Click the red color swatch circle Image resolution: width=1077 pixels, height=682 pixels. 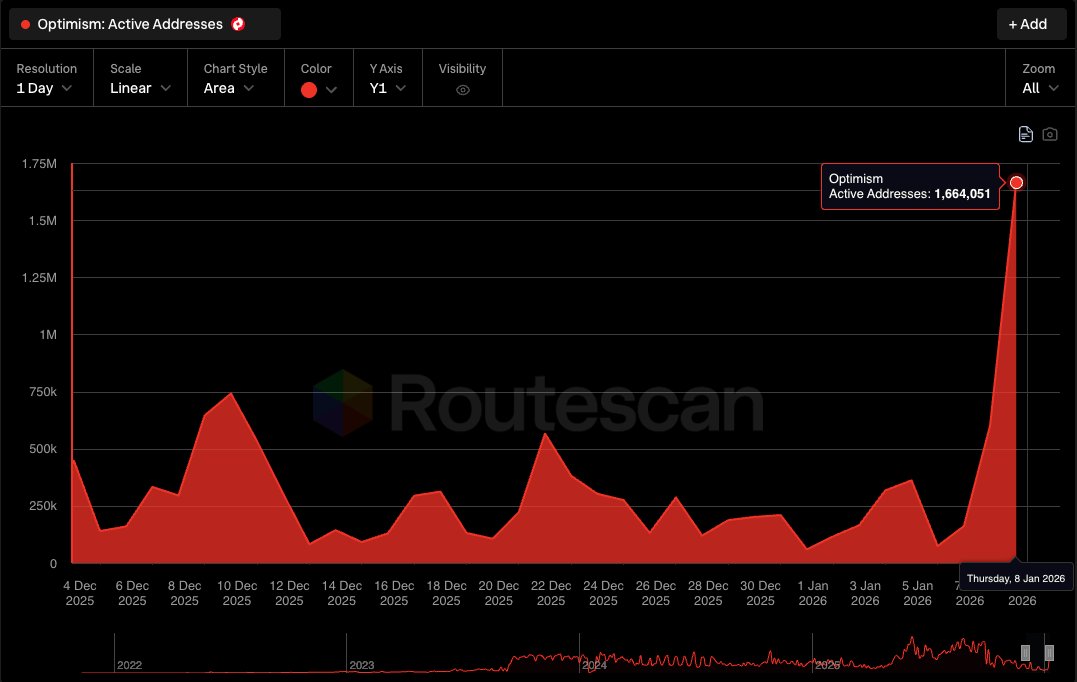(x=309, y=90)
